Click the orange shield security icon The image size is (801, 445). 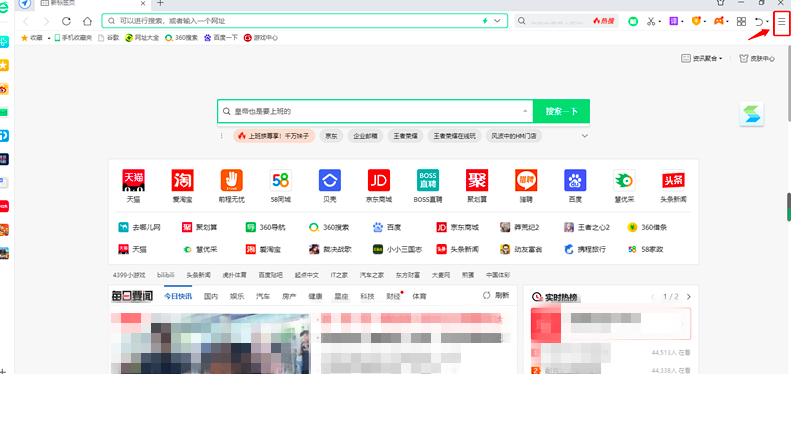click(x=696, y=21)
